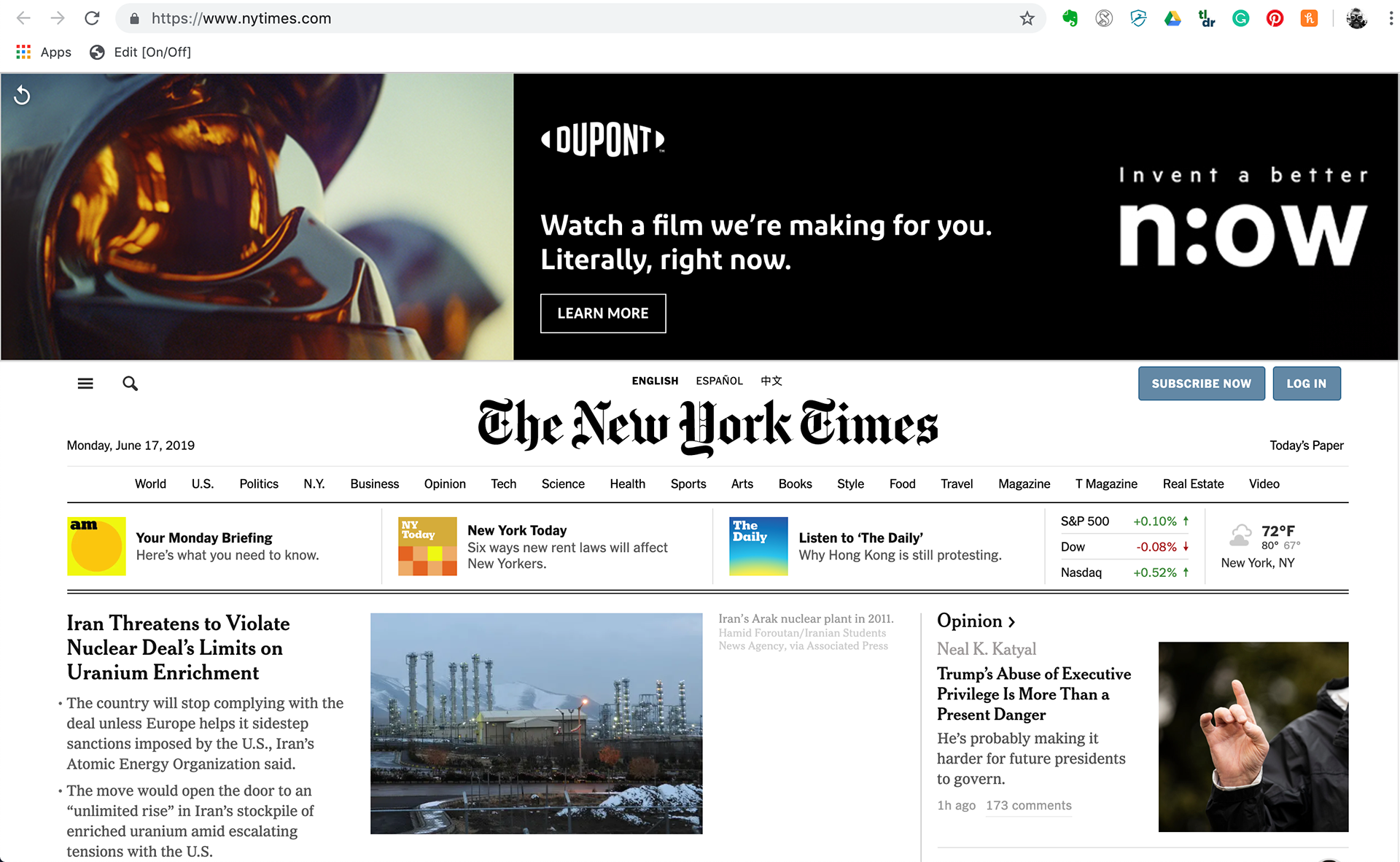The height and width of the screenshot is (862, 1400).
Task: Click the S&P 500 market row
Action: 1124,521
